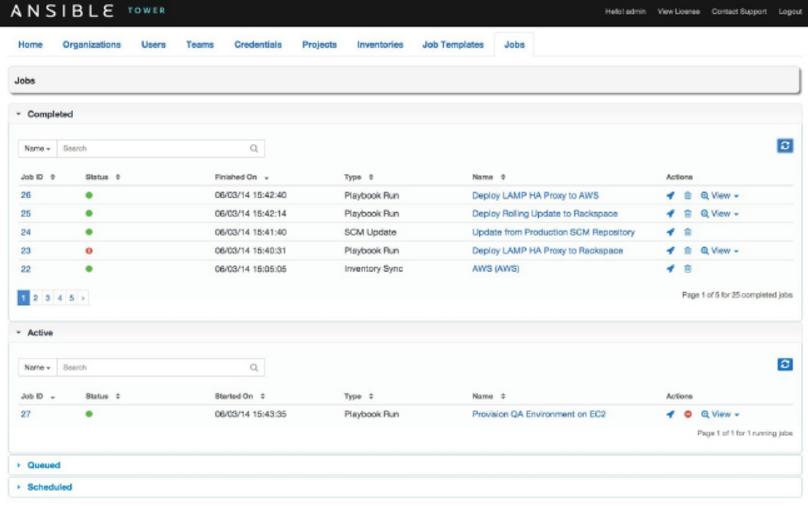Relaunch failed job 23 rocket icon
Image resolution: width=808 pixels, height=506 pixels.
670,250
